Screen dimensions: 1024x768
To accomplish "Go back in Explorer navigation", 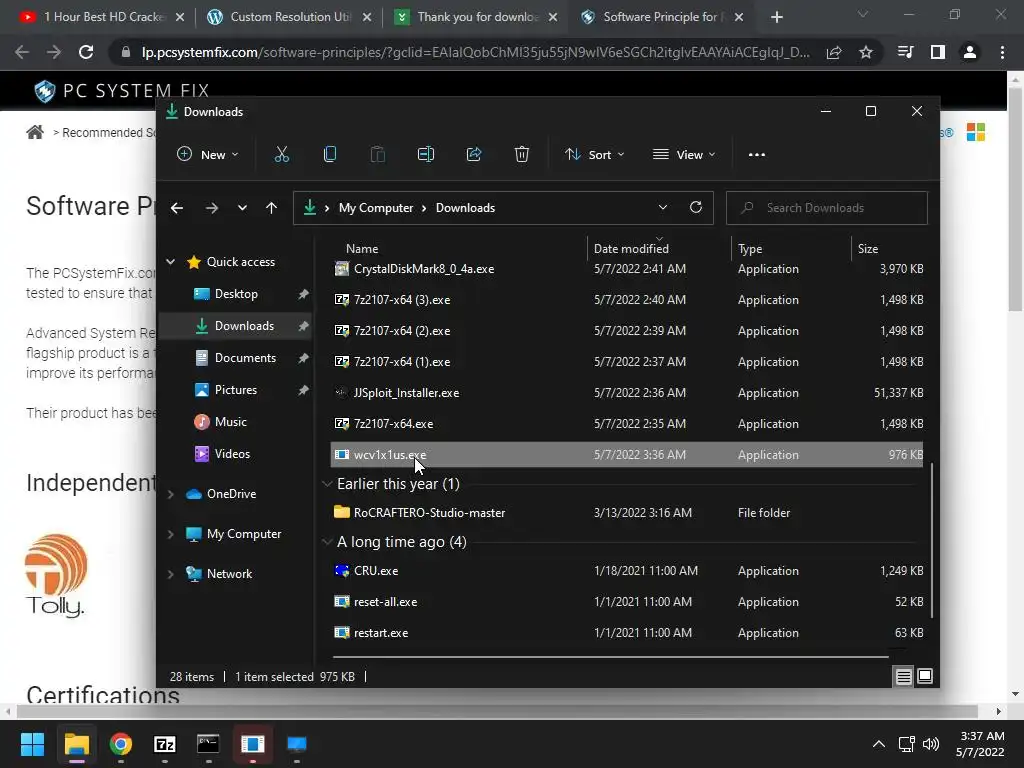I will tap(177, 208).
